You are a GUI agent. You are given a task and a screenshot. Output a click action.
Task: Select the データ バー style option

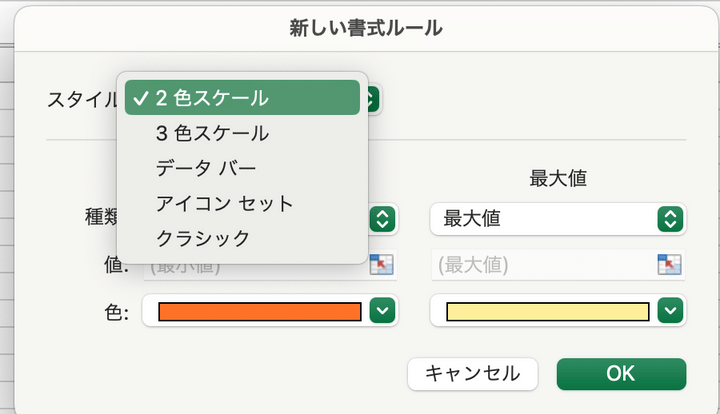206,168
